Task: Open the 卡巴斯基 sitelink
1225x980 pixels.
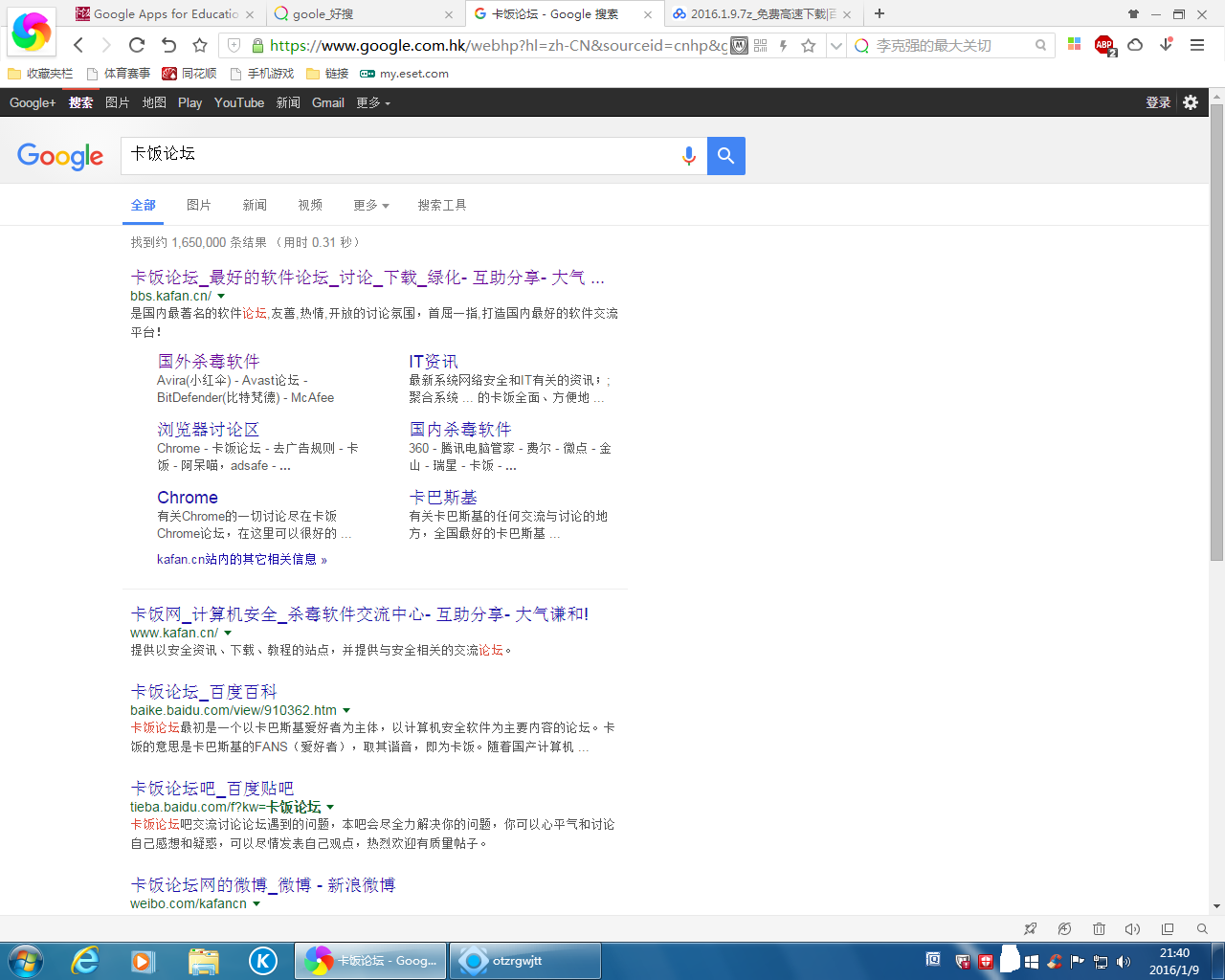Action: point(443,498)
